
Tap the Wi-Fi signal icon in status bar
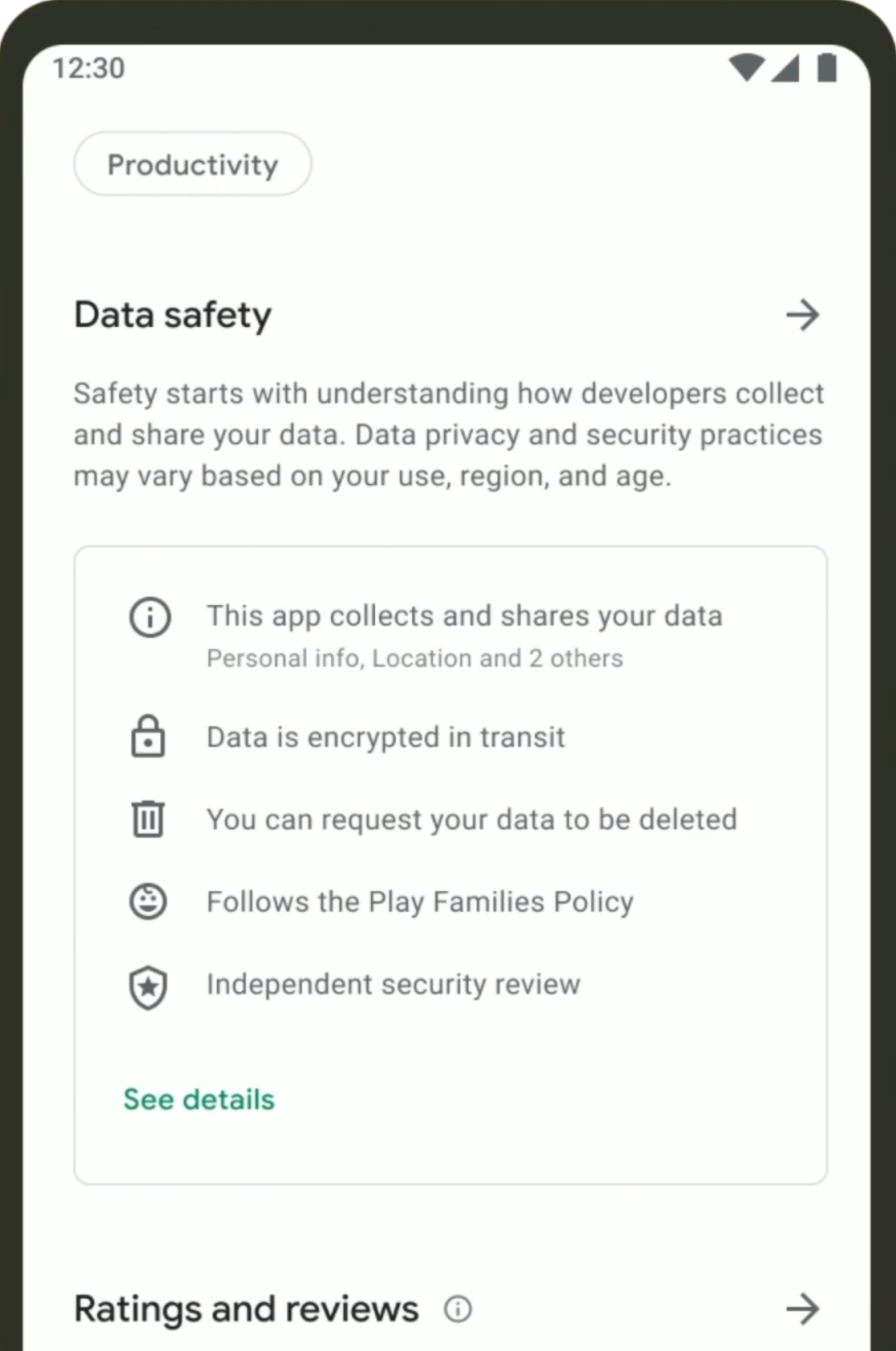746,68
